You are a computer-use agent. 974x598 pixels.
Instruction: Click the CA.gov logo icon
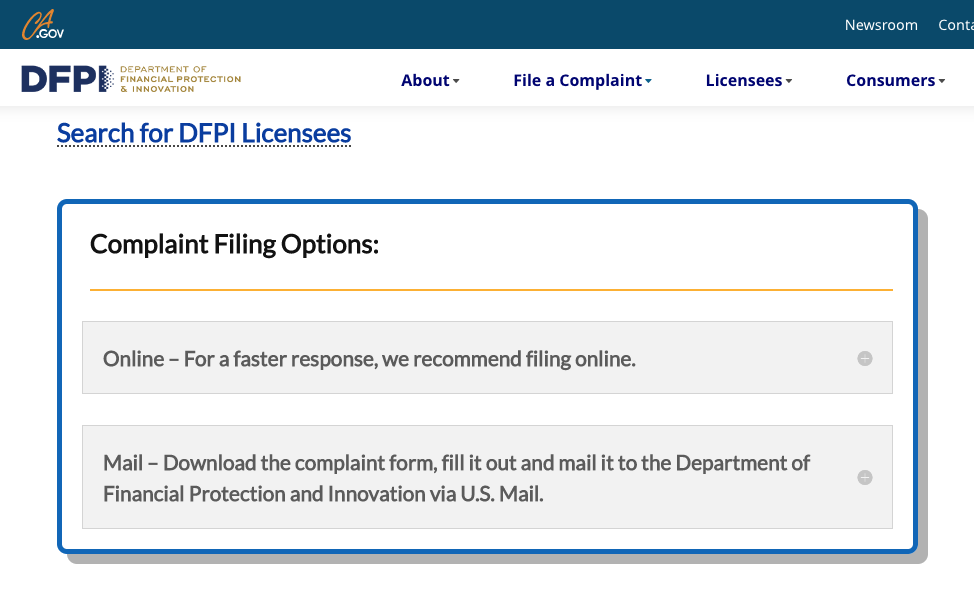click(x=43, y=25)
